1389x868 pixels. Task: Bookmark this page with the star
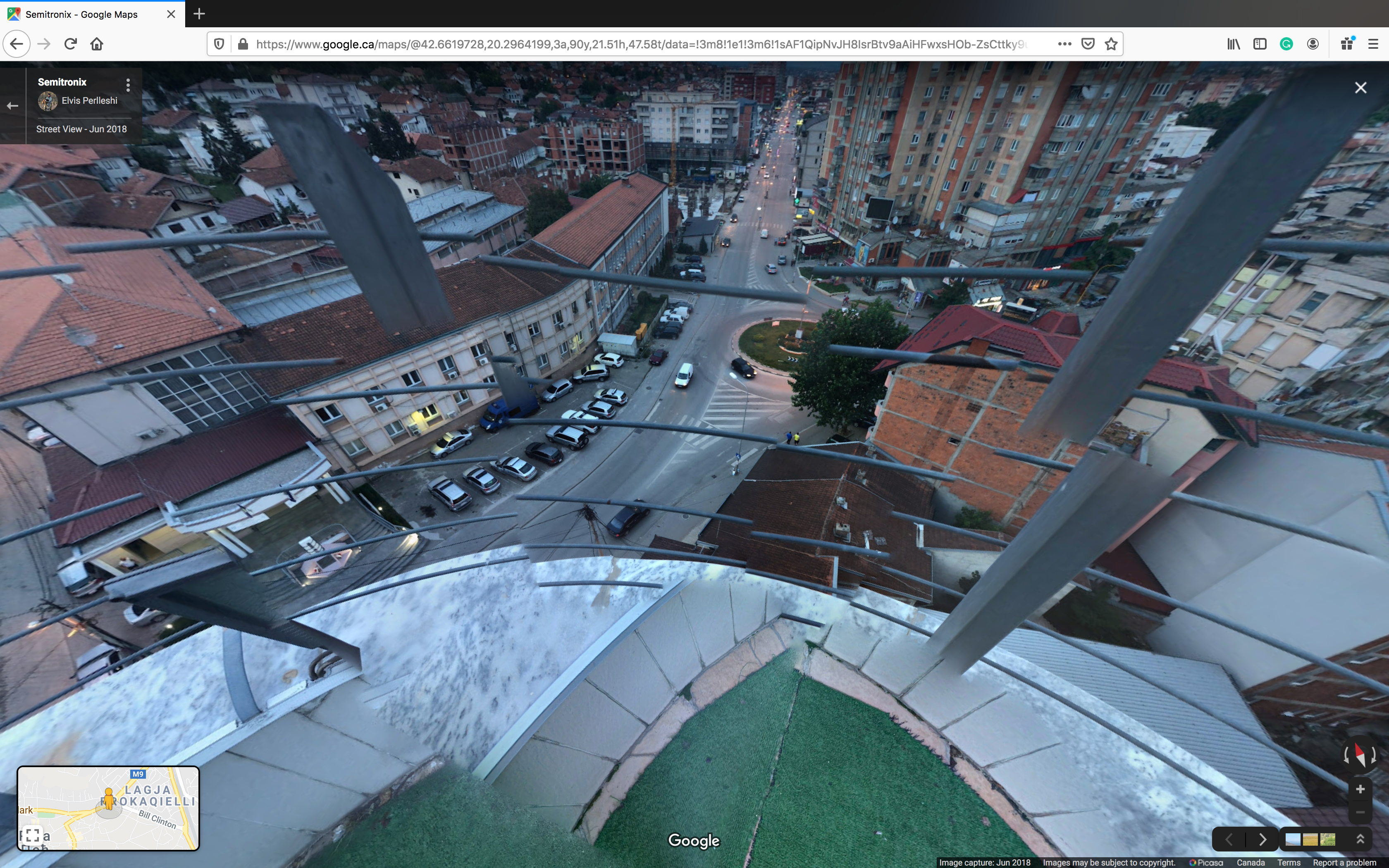point(1111,44)
